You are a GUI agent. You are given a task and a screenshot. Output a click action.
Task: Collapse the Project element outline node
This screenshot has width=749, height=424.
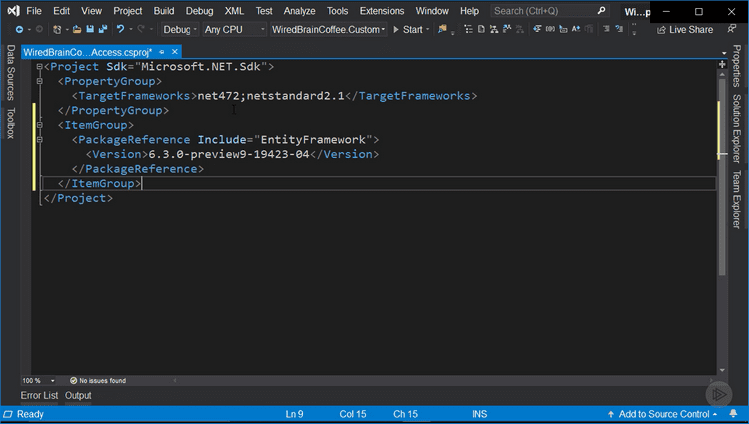tap(40, 67)
